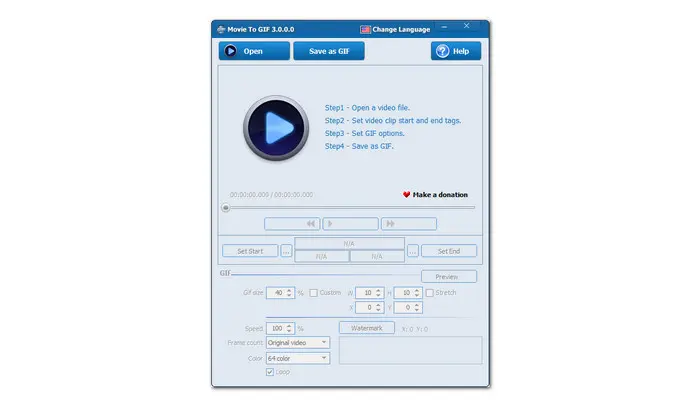Increase width W value with up arrow
Viewport: 700px width, 407px height.
tap(379, 290)
